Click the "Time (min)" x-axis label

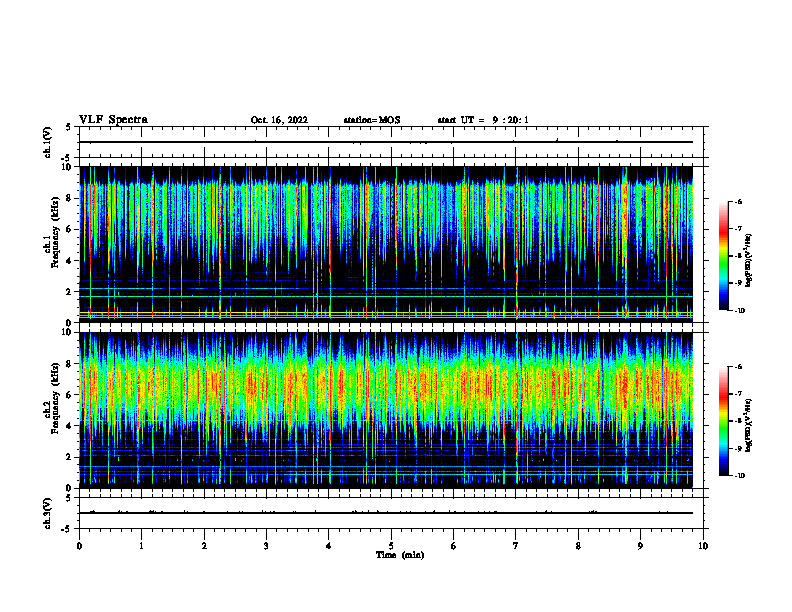(x=400, y=555)
